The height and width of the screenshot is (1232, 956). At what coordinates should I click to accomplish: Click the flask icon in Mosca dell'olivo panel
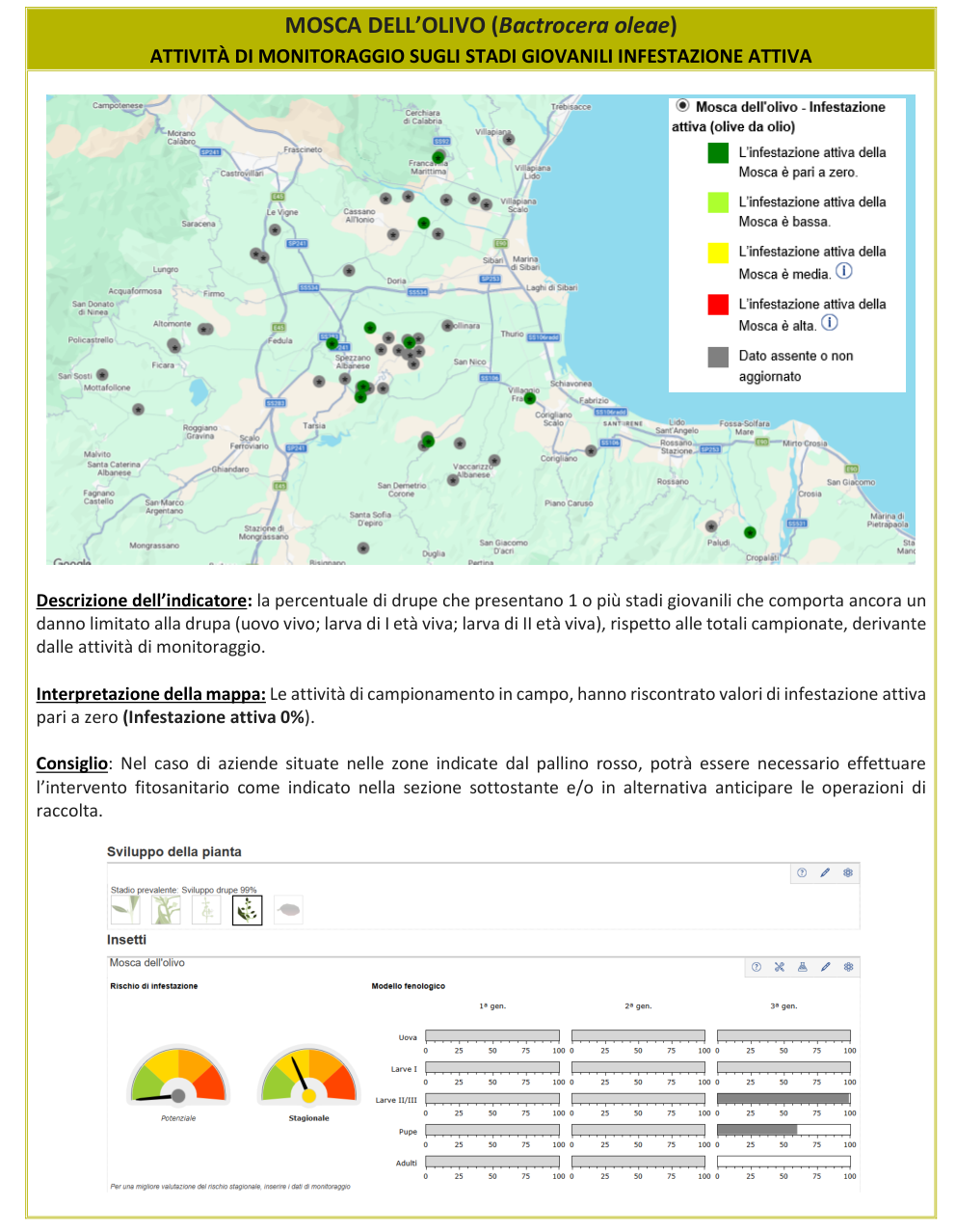point(802,967)
